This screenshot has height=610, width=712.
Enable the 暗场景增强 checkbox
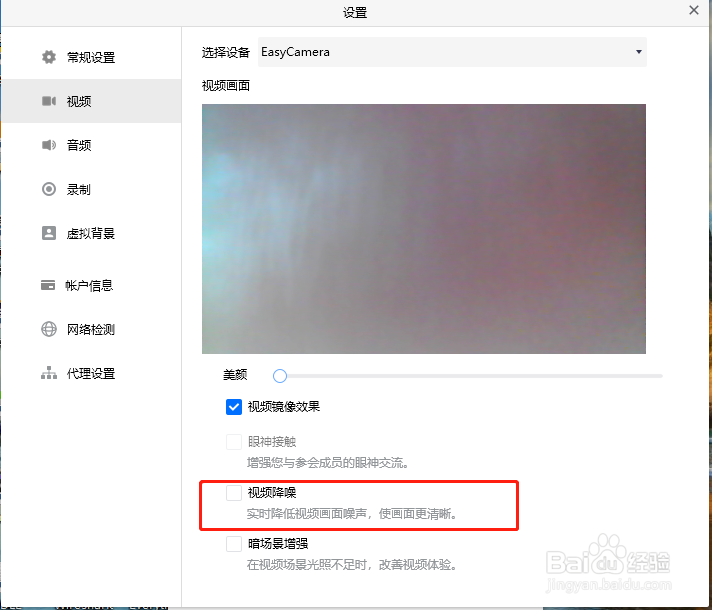pos(234,544)
